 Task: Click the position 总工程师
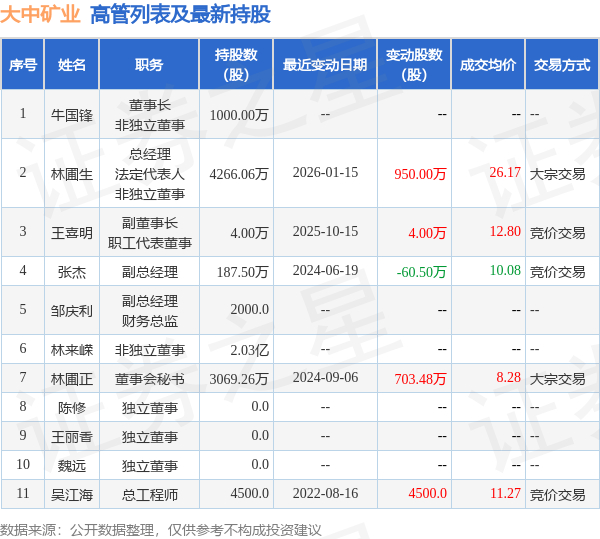tap(150, 495)
